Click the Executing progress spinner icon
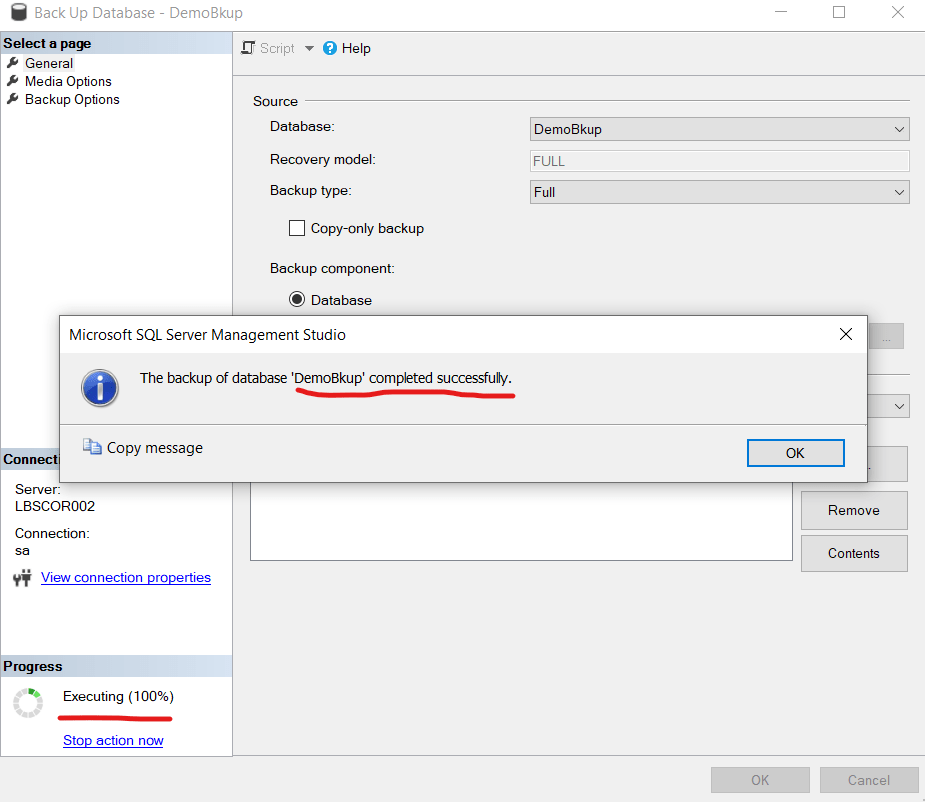925x802 pixels. pyautogui.click(x=28, y=703)
